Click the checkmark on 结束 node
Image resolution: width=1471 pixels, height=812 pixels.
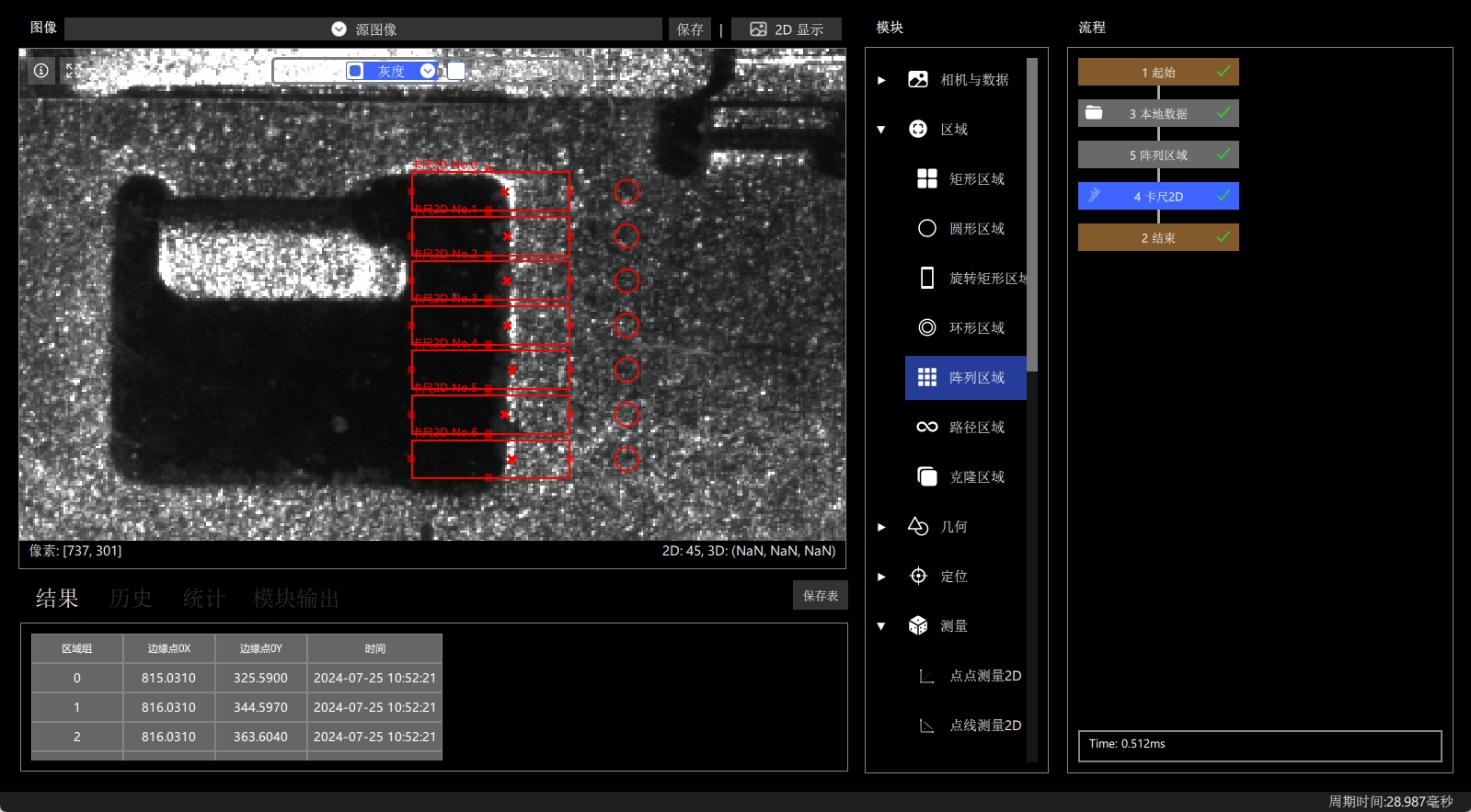tap(1224, 236)
